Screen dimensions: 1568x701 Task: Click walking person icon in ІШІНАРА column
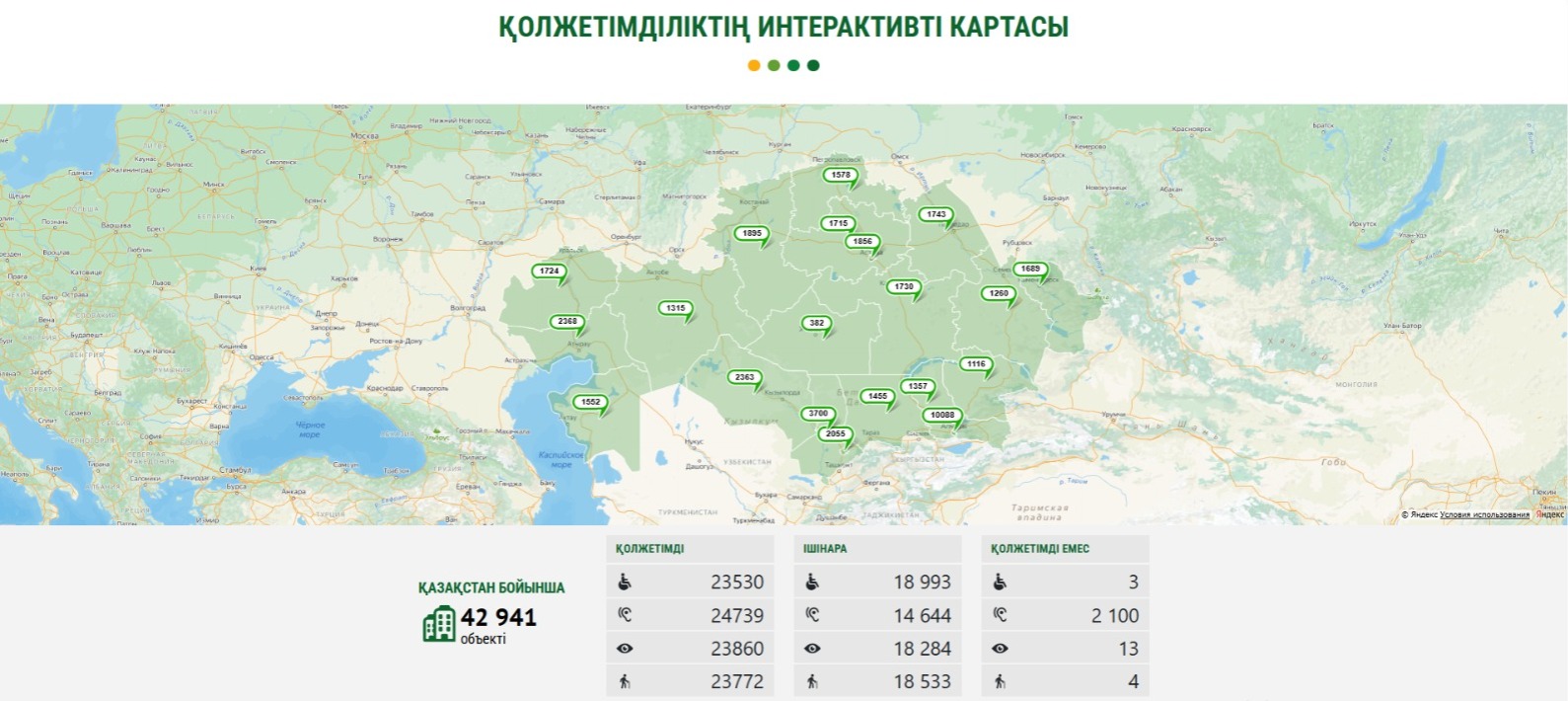click(x=812, y=681)
